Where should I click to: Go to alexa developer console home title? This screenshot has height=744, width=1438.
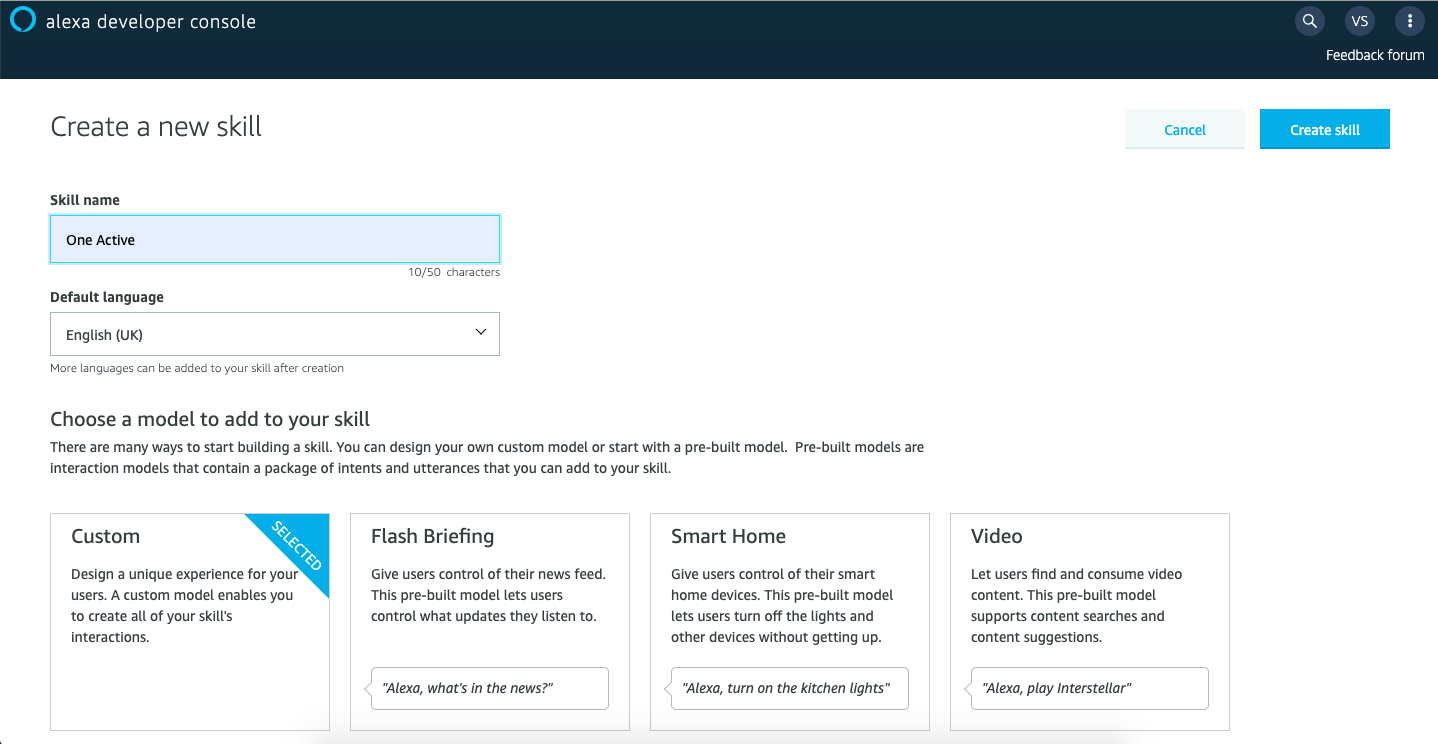pos(151,21)
